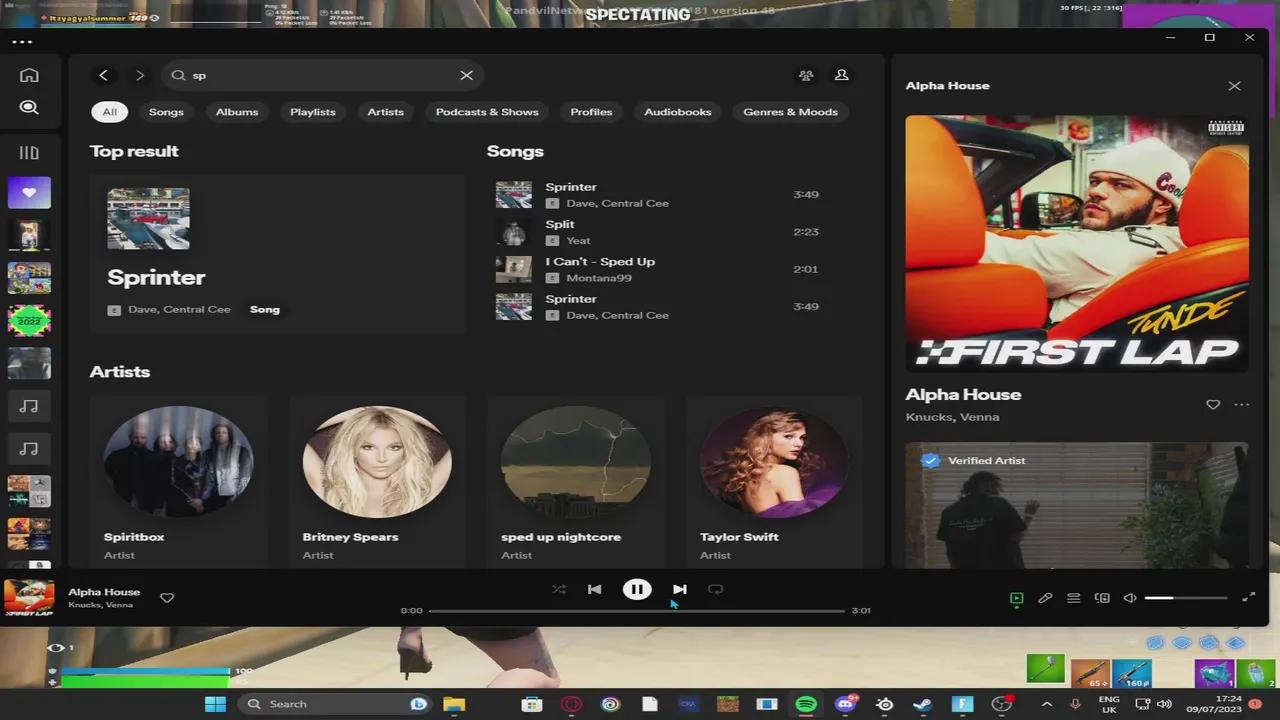1280x720 pixels.
Task: Open the Friend Activity icon
Action: pyautogui.click(x=806, y=75)
